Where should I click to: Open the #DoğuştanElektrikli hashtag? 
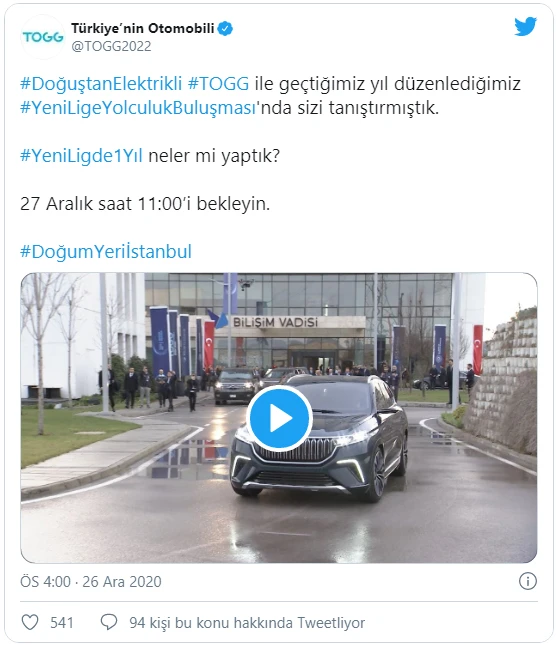101,84
